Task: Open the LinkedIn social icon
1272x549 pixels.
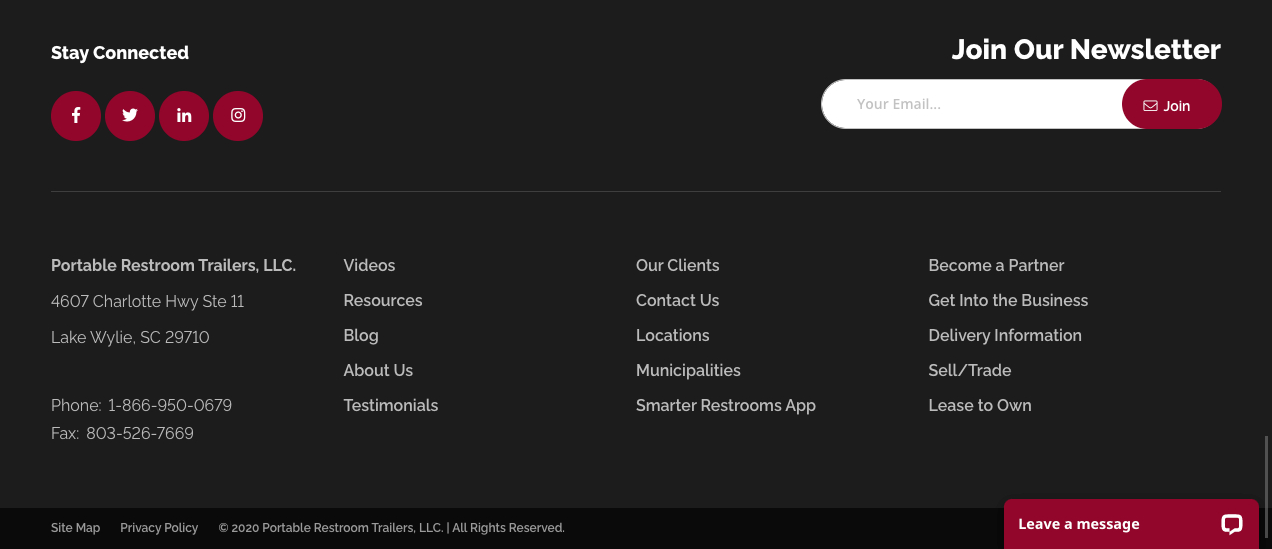Action: 184,116
